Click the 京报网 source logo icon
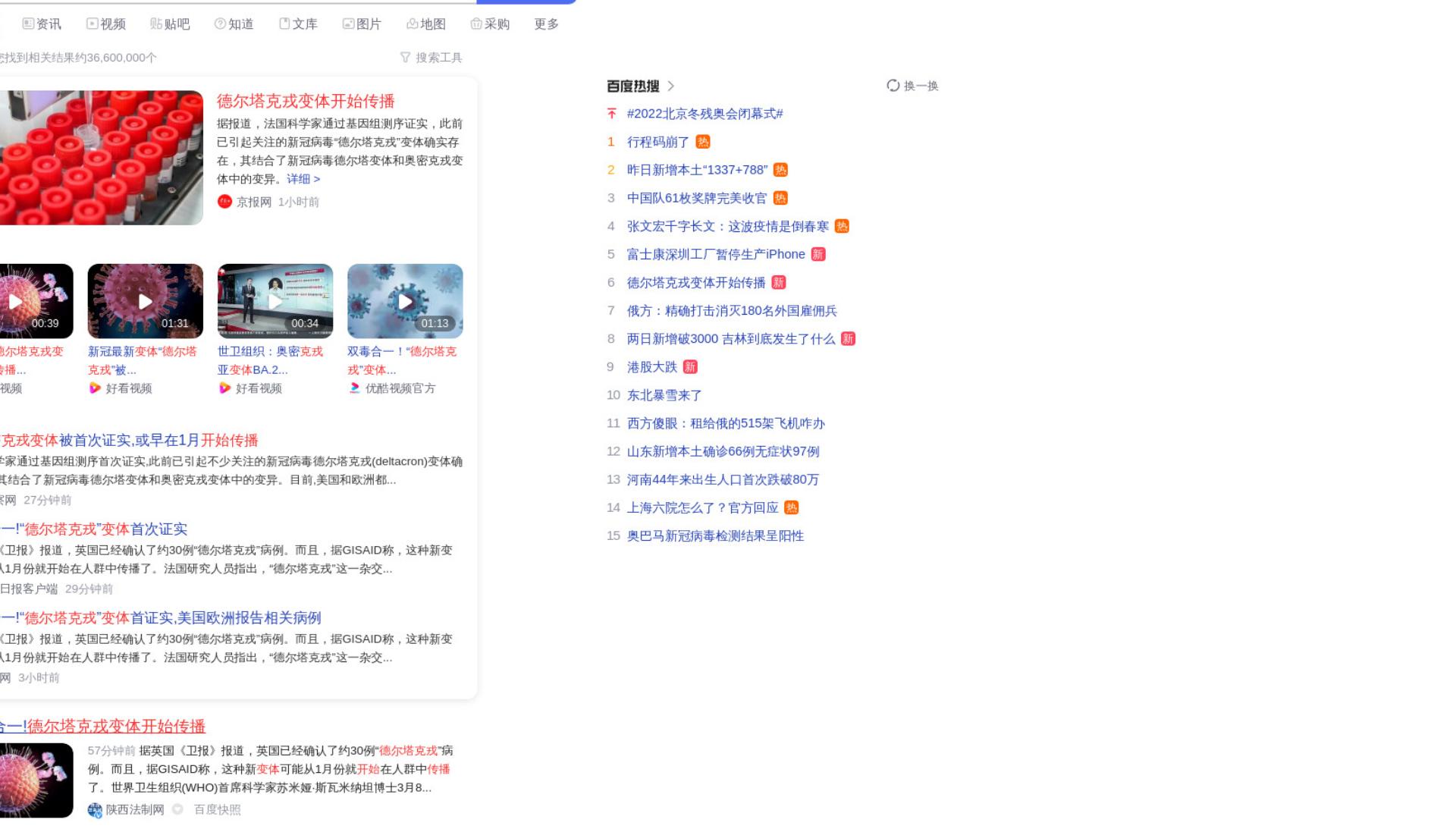 (x=224, y=201)
